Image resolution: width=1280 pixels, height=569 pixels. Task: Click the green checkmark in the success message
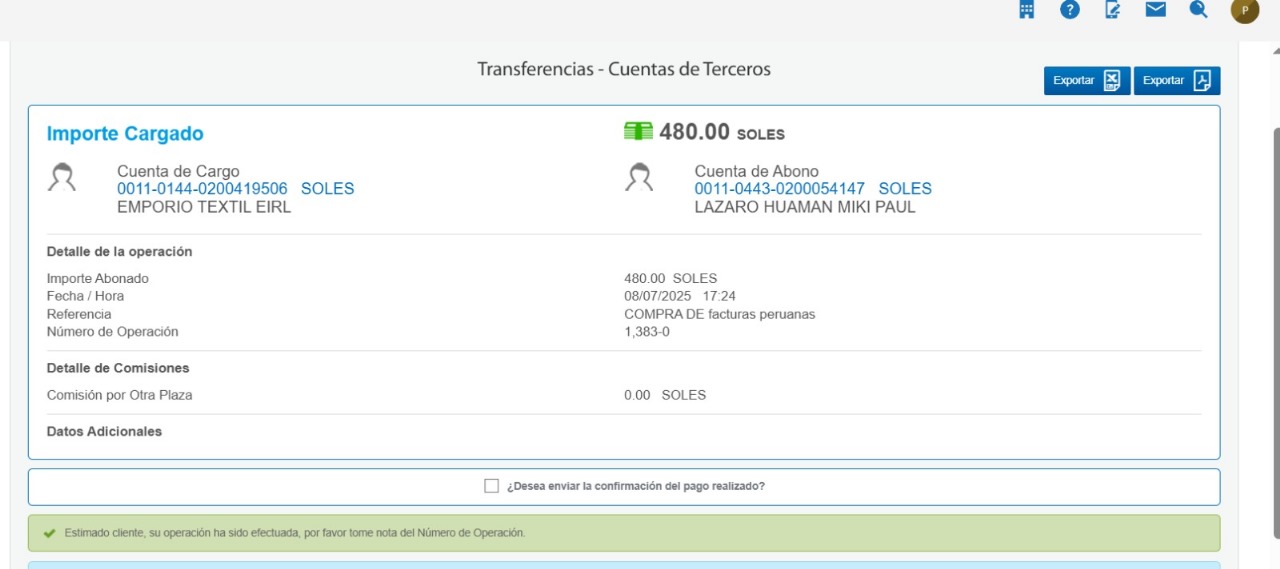[49, 533]
